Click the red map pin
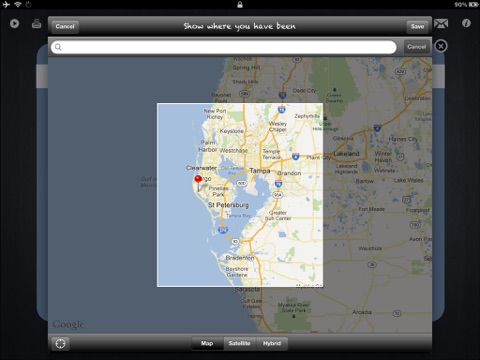 [x=198, y=182]
